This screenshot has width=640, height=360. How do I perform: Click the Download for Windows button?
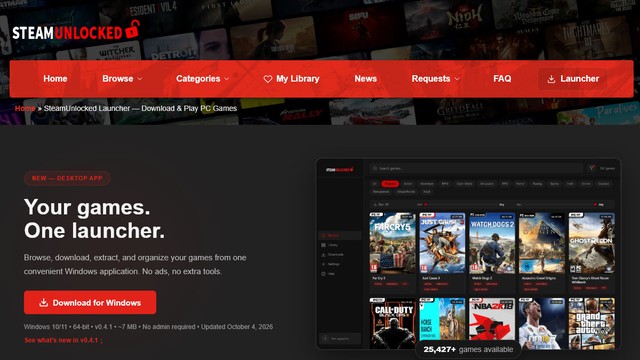pyautogui.click(x=90, y=302)
